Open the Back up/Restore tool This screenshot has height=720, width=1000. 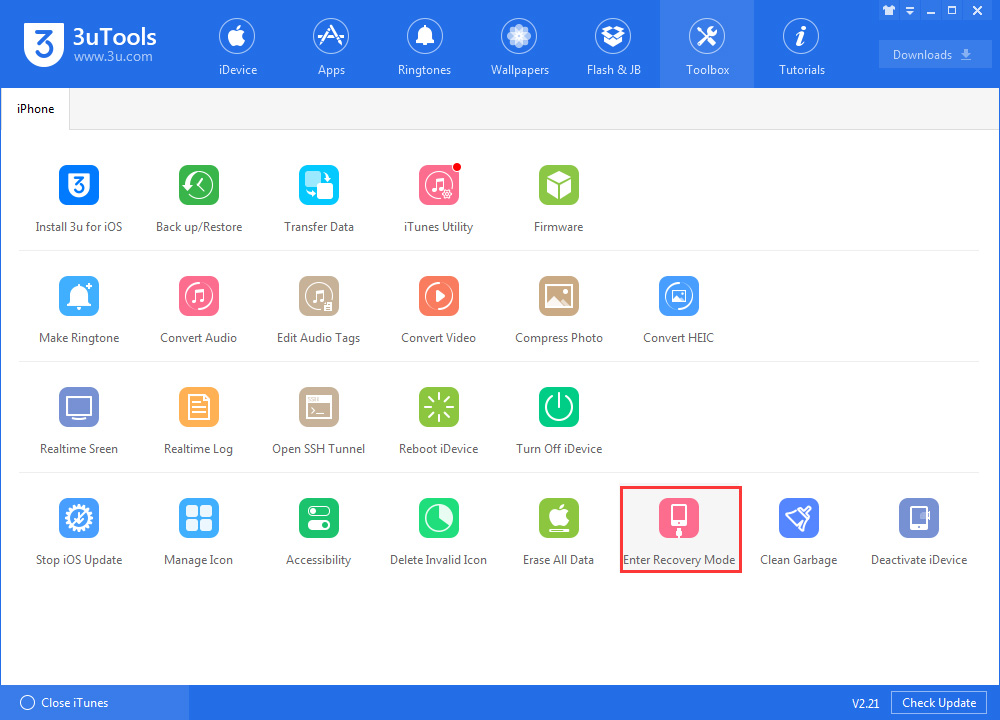pos(199,197)
